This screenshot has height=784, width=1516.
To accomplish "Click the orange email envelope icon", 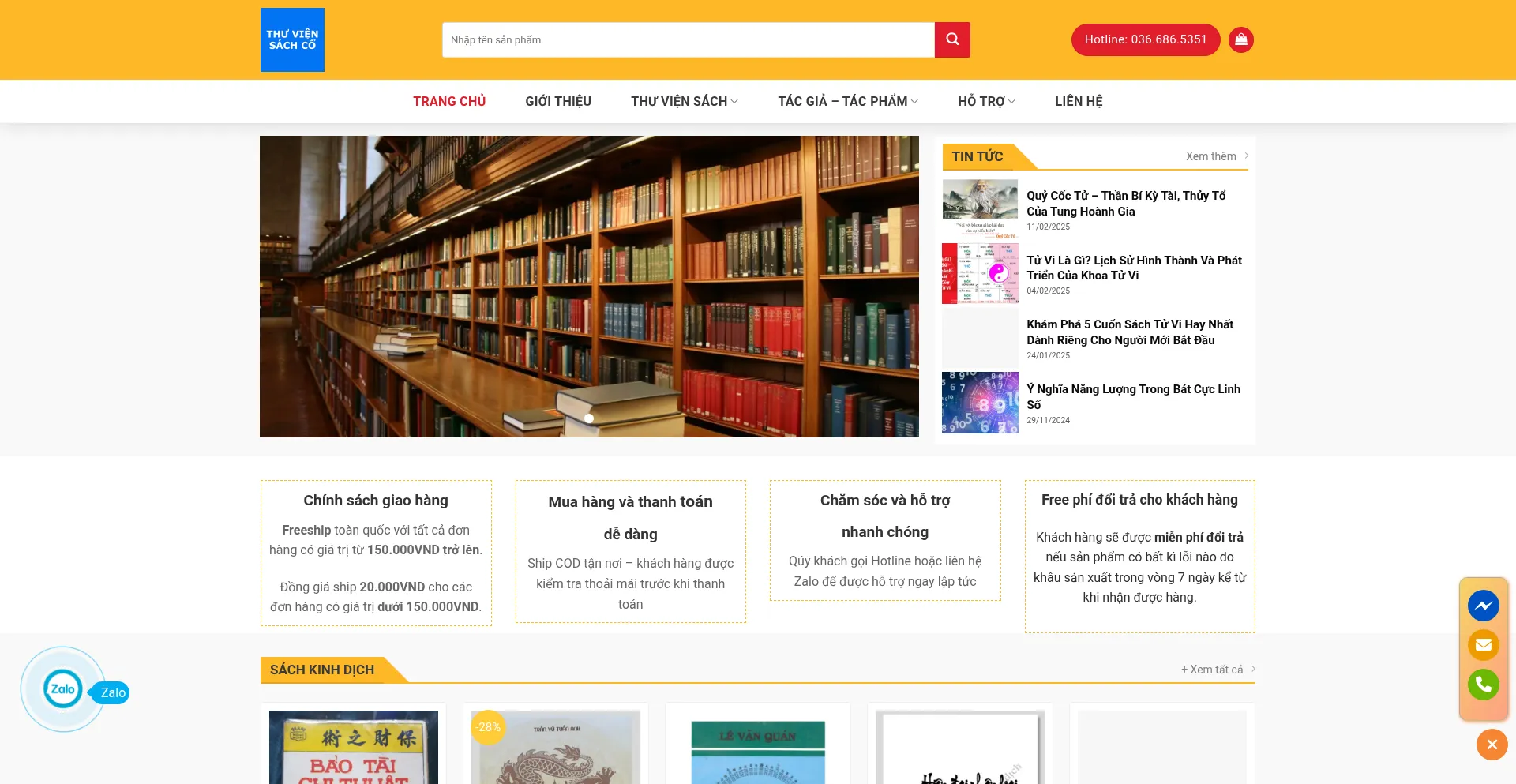I will pyautogui.click(x=1484, y=645).
